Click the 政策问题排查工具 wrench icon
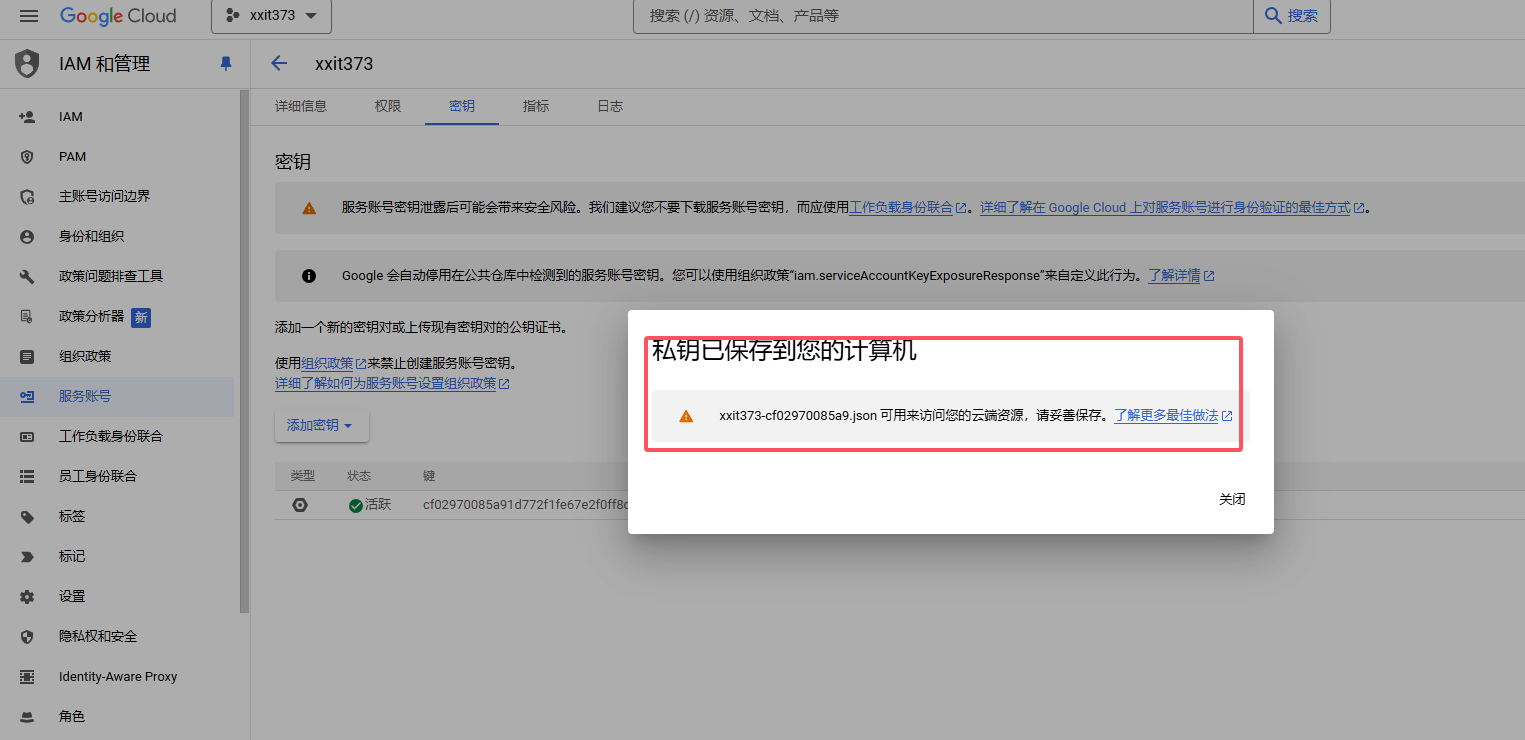The image size is (1525, 740). click(27, 277)
